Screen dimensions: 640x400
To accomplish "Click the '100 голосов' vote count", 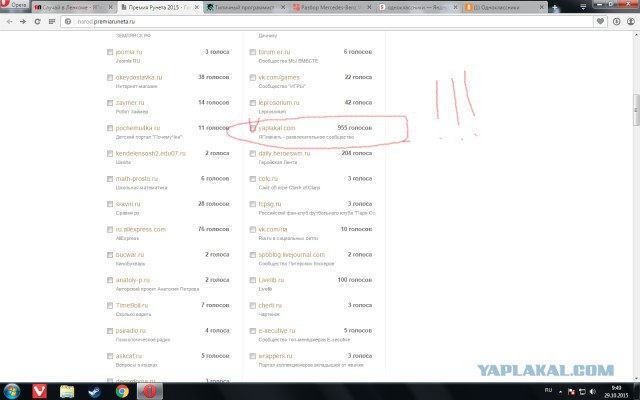I will click(355, 280).
